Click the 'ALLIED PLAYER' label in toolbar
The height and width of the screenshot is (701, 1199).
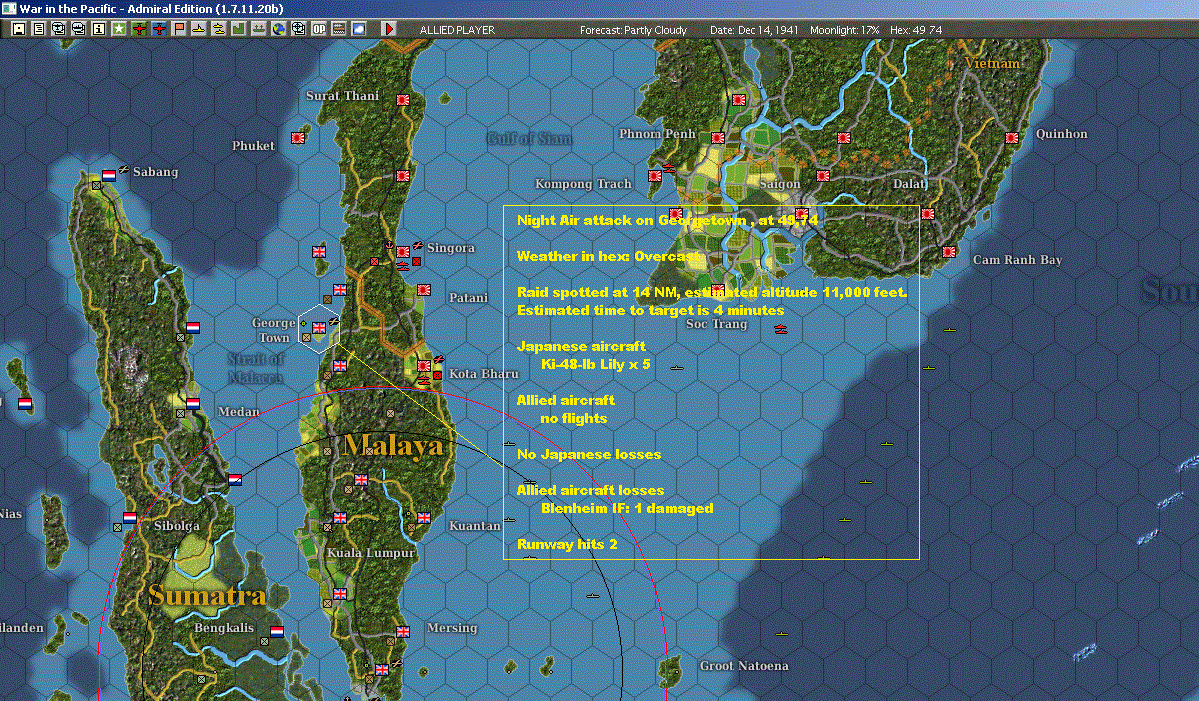tap(457, 30)
